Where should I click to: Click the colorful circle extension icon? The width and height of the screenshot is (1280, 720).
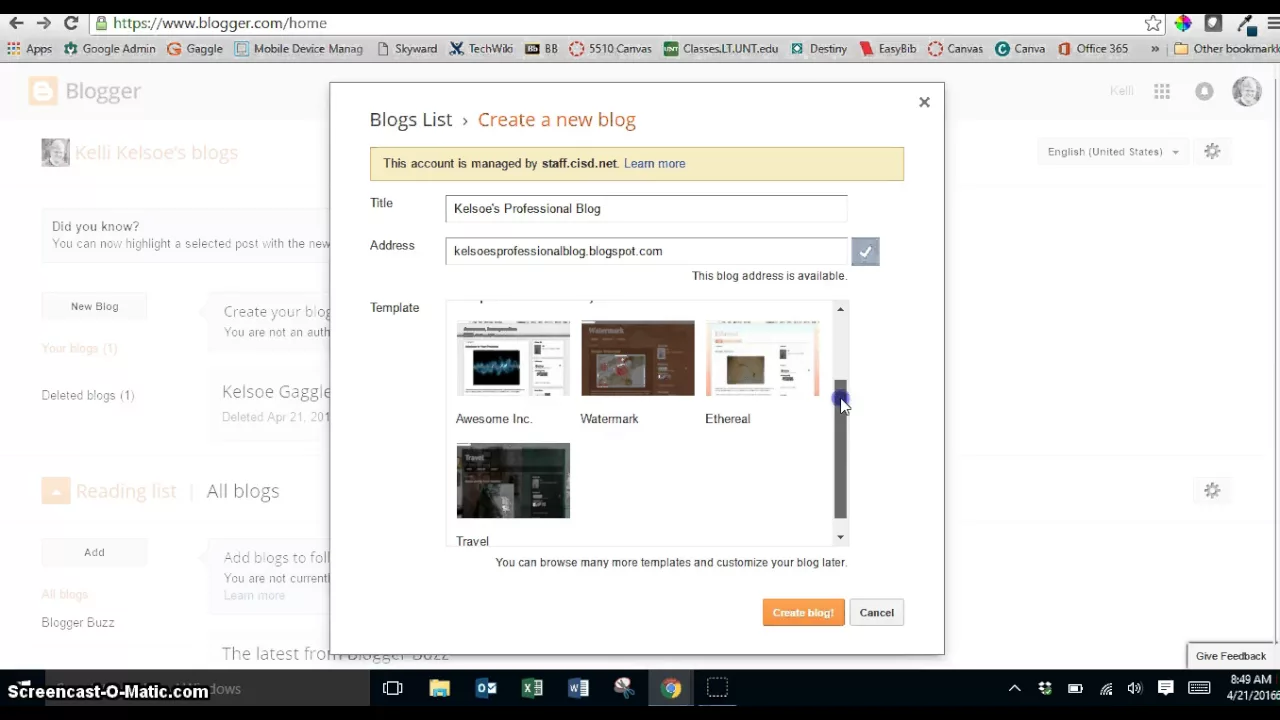pyautogui.click(x=1183, y=22)
